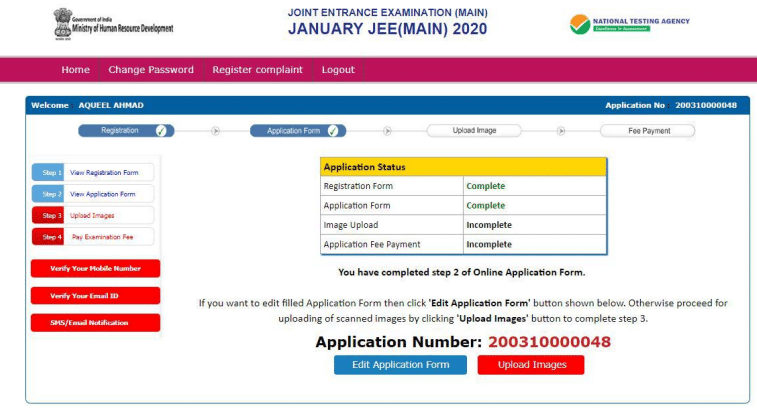Go to Step 3 Upload Images in sidebar
The height and width of the screenshot is (414, 757).
[x=93, y=215]
